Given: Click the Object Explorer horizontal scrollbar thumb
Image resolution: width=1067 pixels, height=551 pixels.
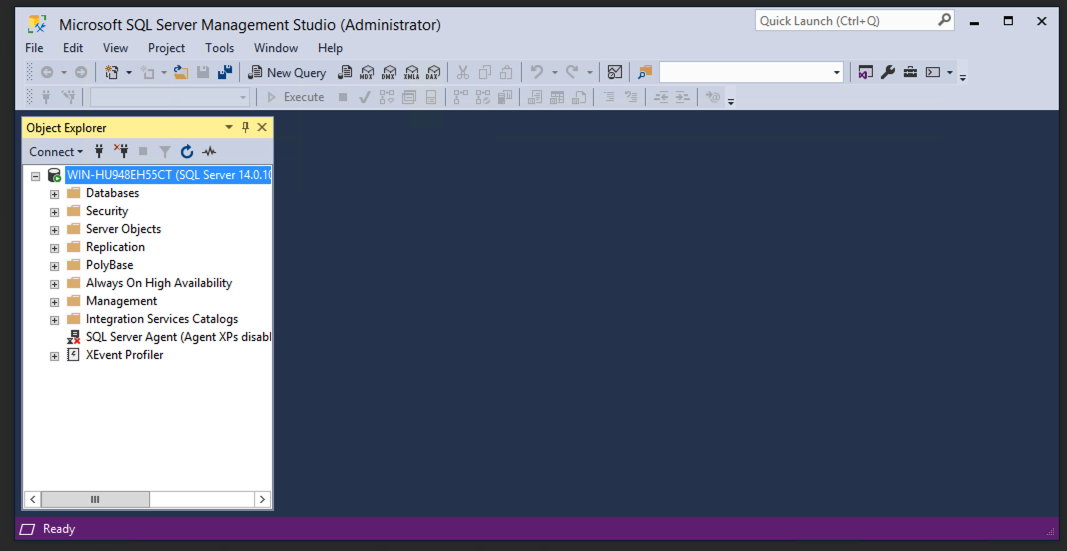Looking at the screenshot, I should click(95, 499).
